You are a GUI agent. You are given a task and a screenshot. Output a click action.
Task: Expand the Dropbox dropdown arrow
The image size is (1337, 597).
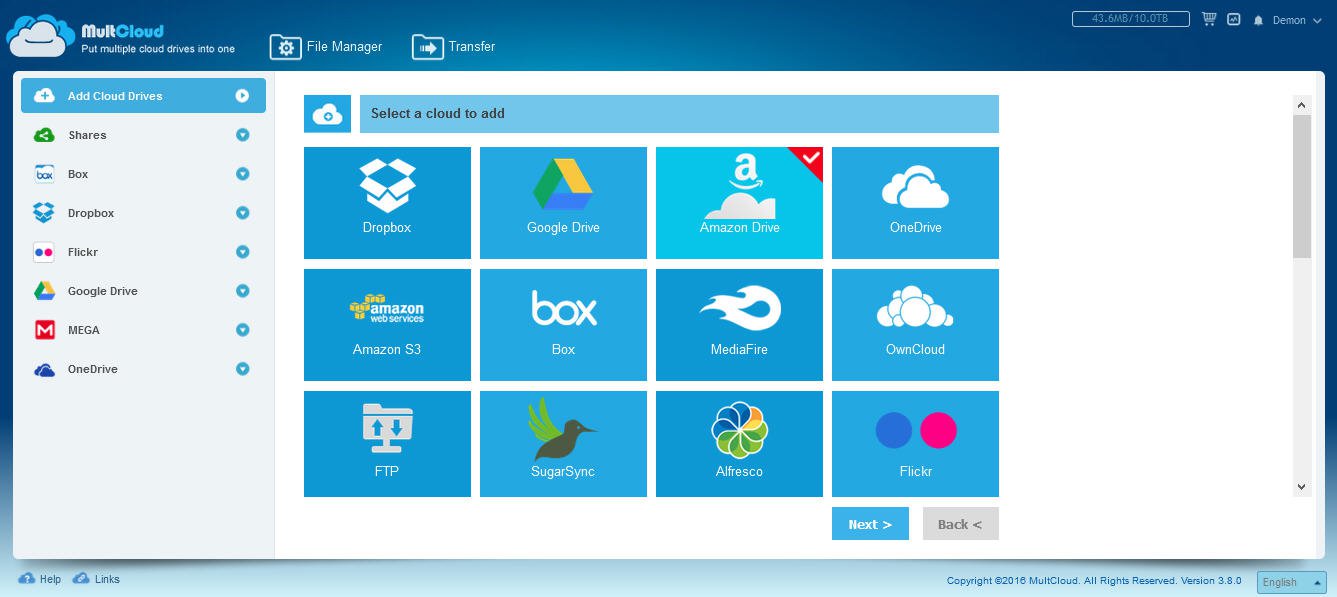click(x=242, y=213)
